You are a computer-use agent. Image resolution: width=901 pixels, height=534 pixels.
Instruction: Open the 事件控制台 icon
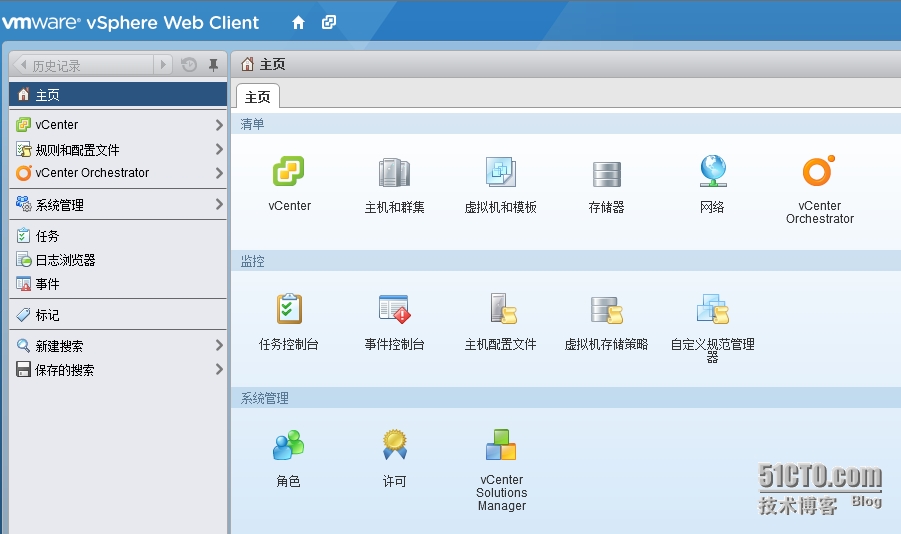pyautogui.click(x=395, y=309)
